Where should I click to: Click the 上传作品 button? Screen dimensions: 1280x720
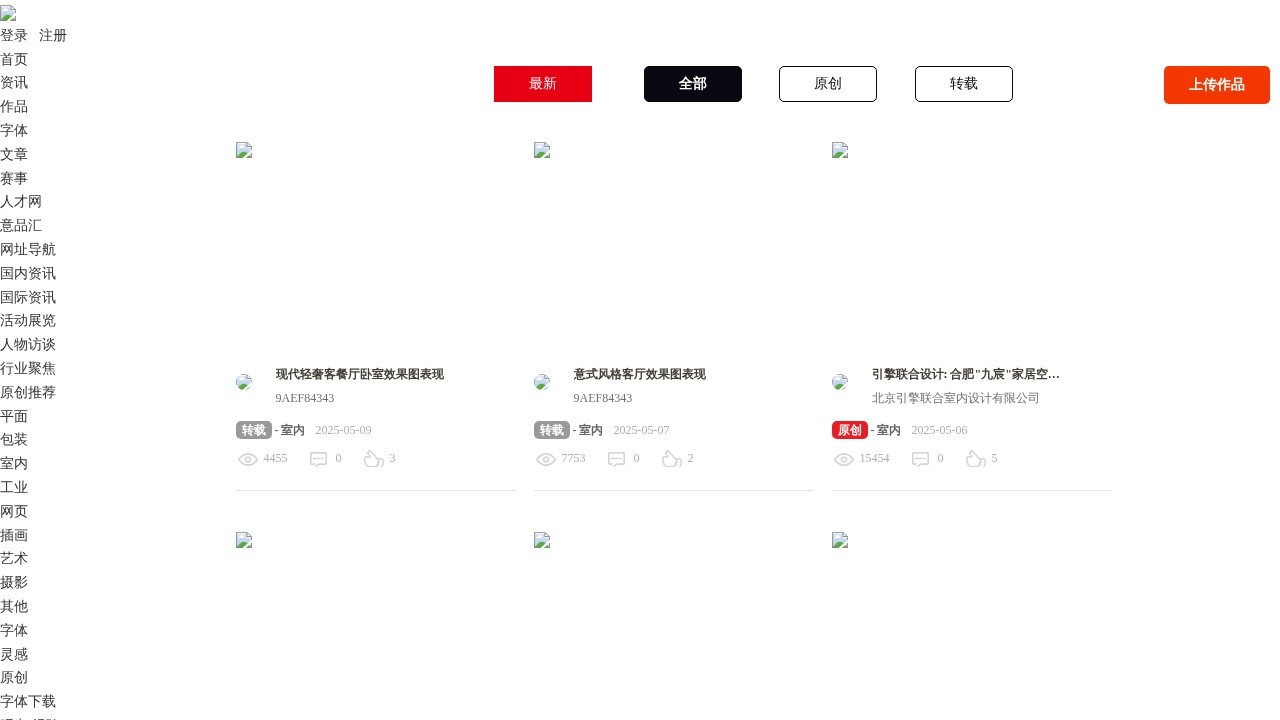click(1216, 85)
